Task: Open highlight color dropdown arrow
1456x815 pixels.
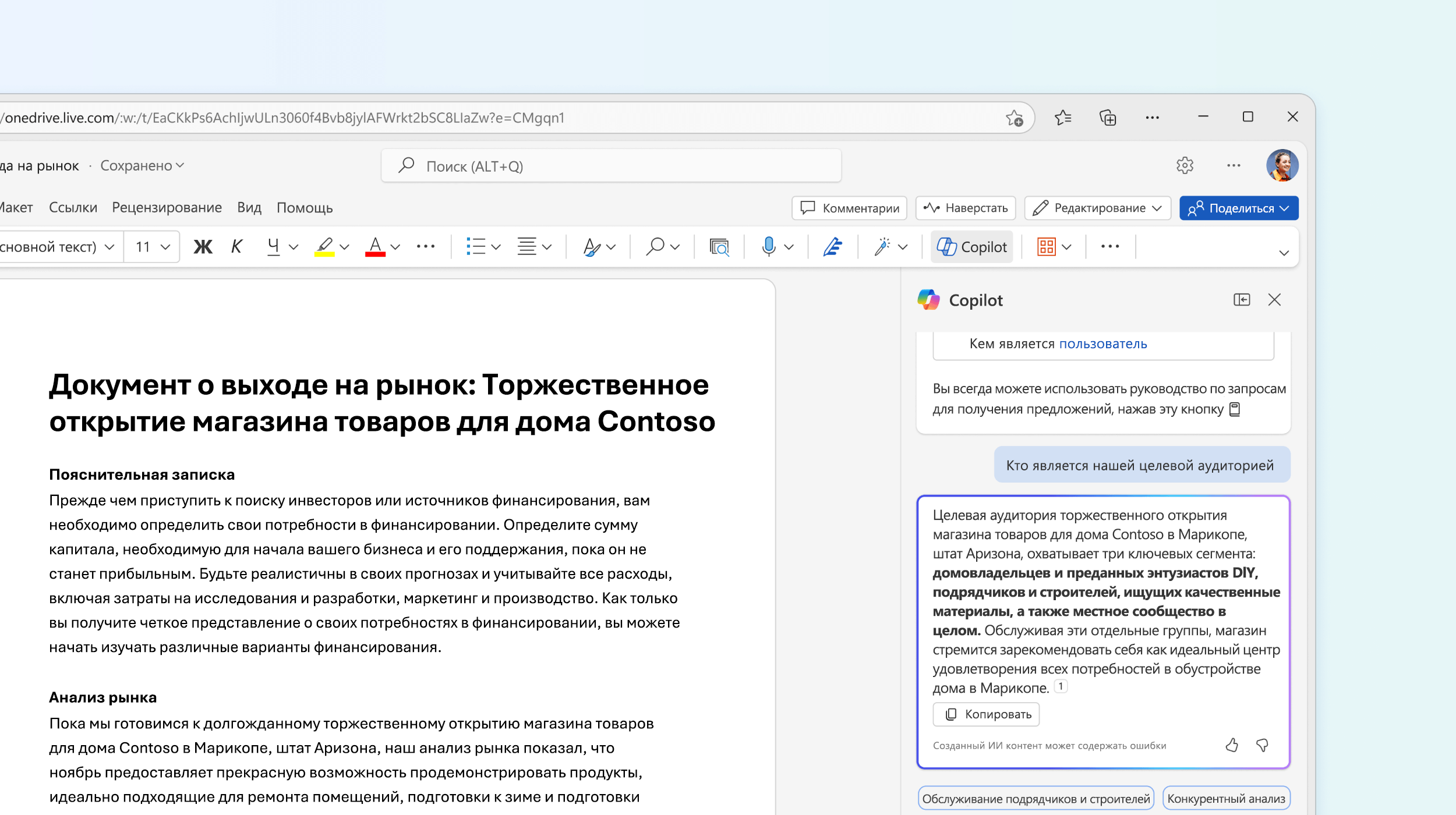Action: pyautogui.click(x=345, y=247)
